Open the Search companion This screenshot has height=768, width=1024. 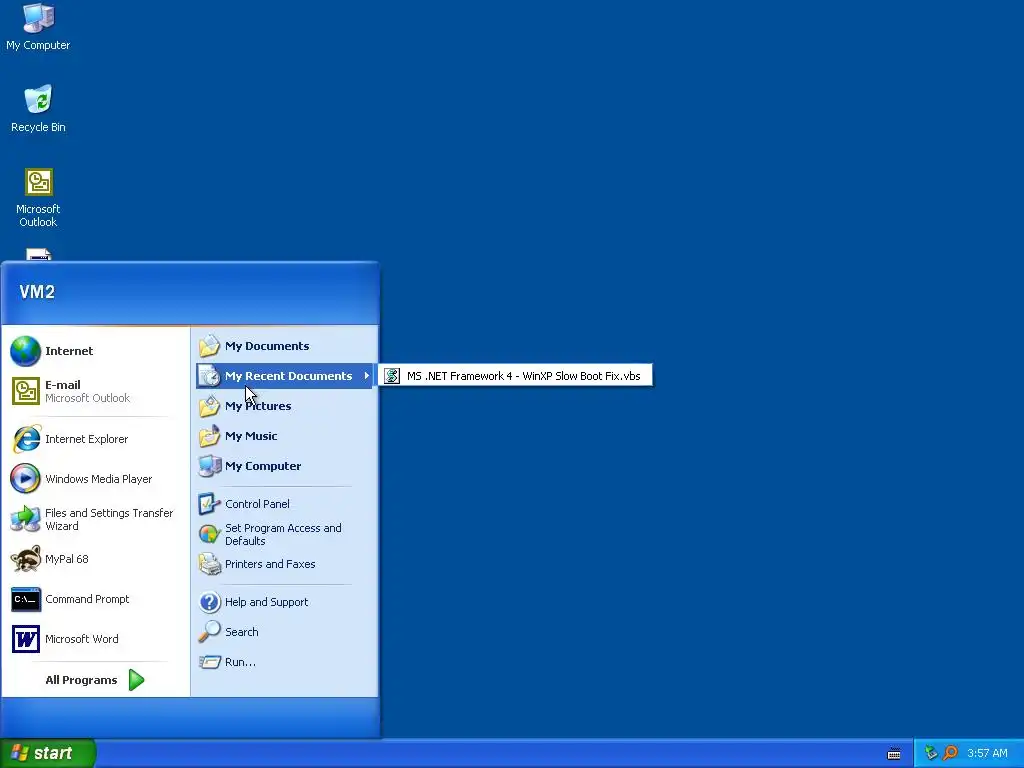click(x=284, y=632)
